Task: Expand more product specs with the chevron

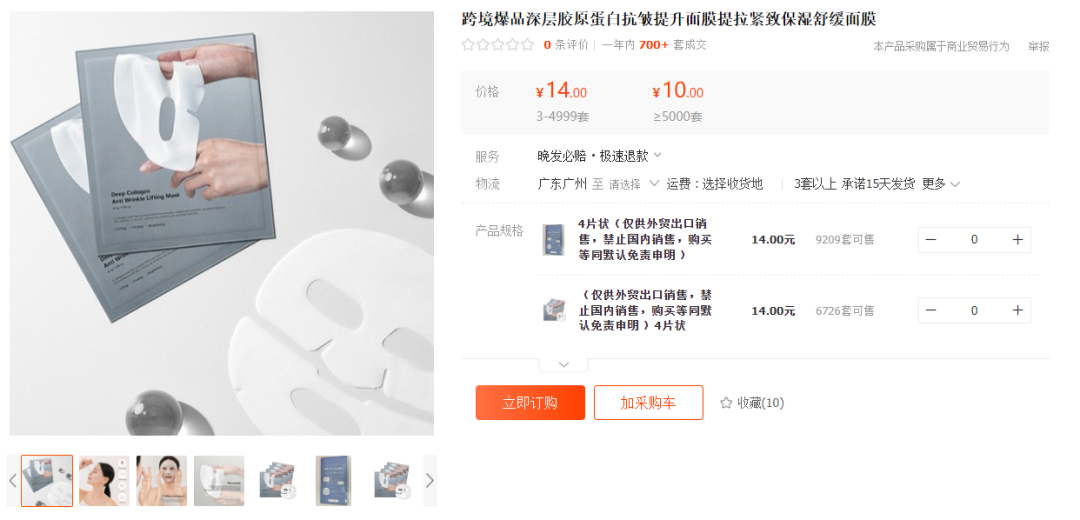Action: (x=563, y=364)
